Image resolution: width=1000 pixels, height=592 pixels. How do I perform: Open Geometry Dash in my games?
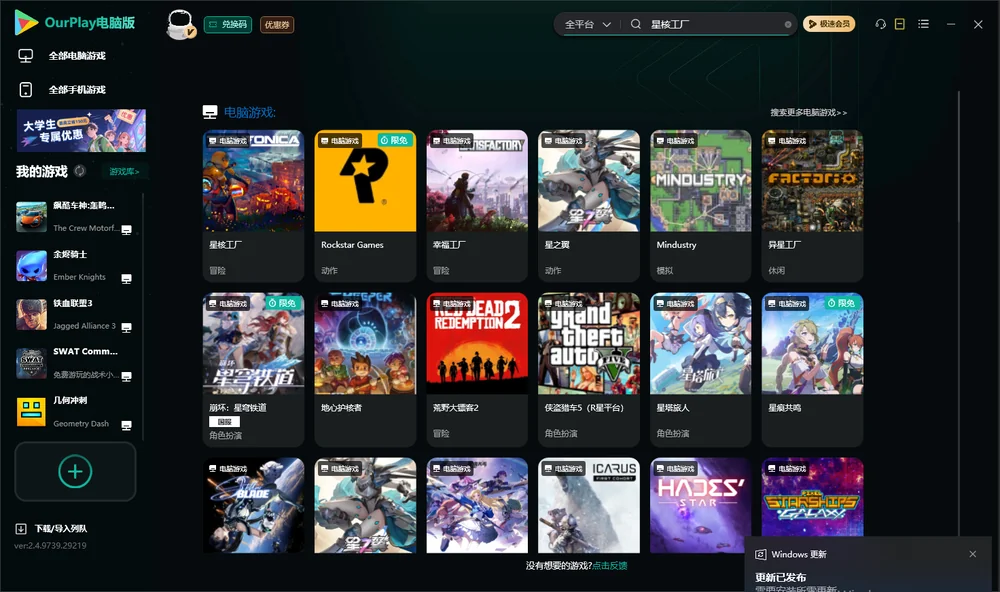point(74,412)
